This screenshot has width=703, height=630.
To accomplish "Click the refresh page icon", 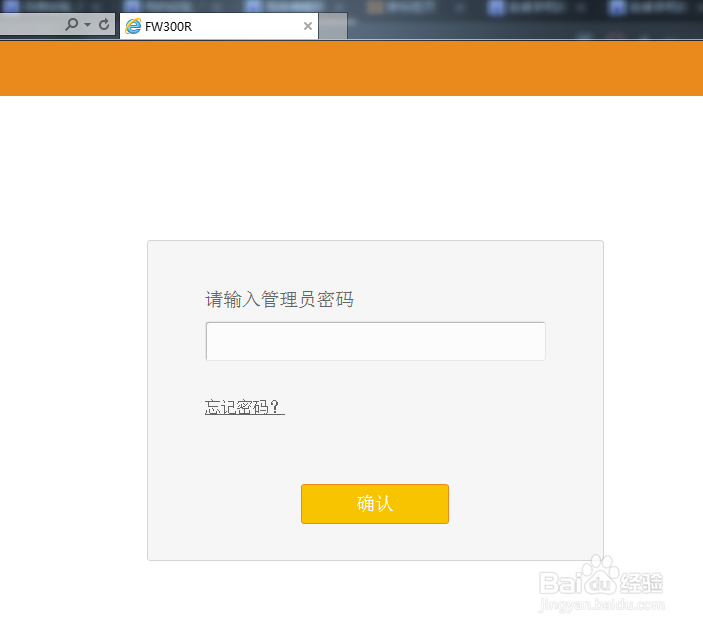I will [104, 24].
